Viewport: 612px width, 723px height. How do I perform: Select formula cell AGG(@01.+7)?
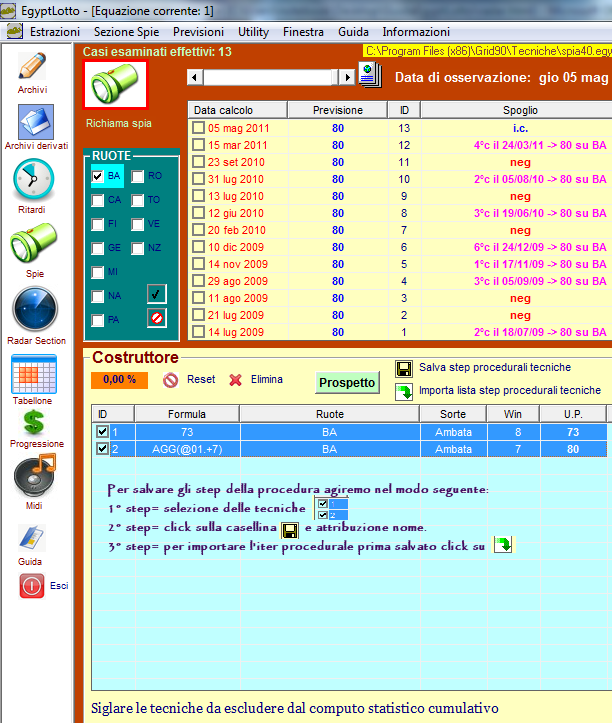187,449
